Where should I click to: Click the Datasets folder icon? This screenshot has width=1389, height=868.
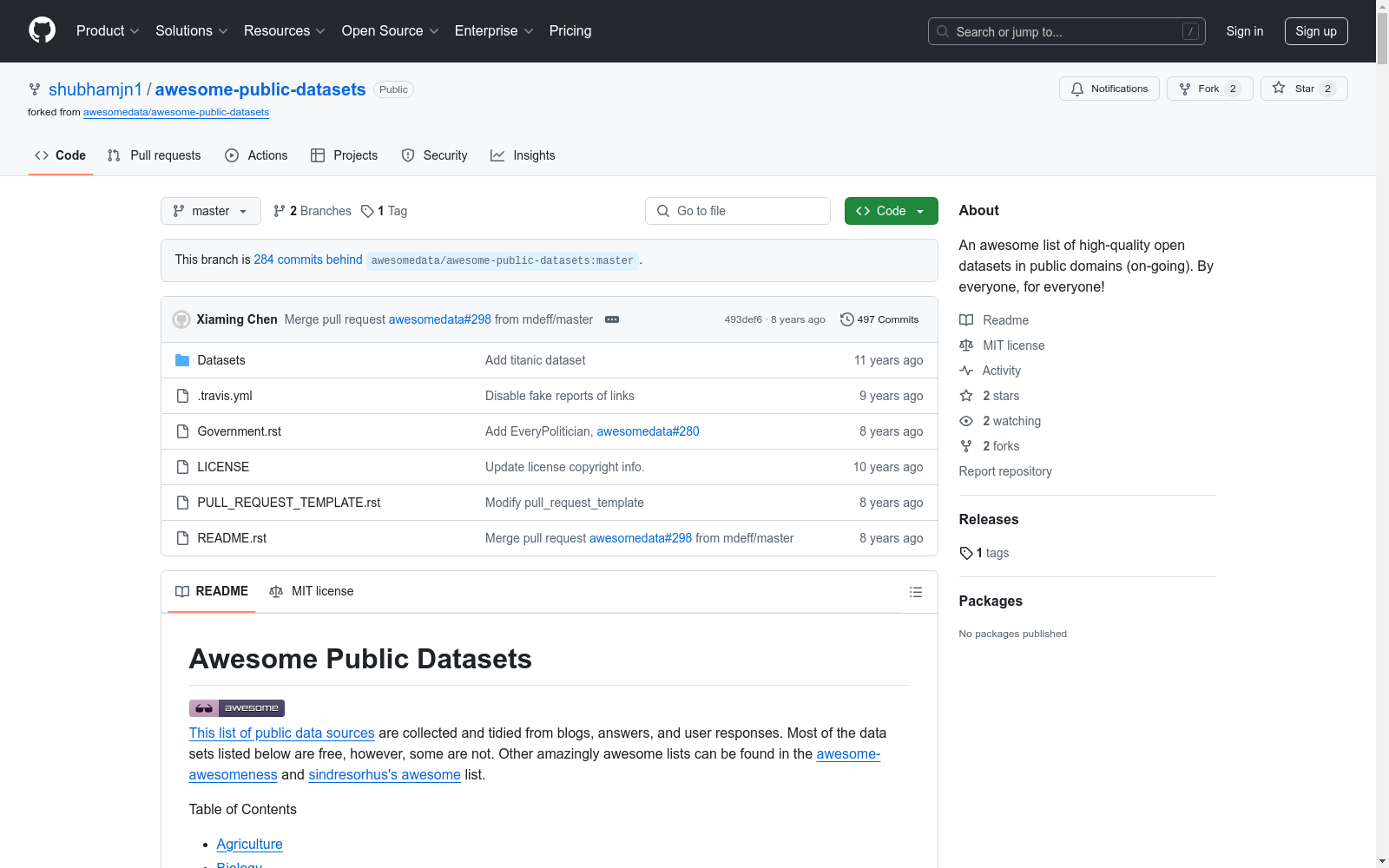[x=182, y=360]
